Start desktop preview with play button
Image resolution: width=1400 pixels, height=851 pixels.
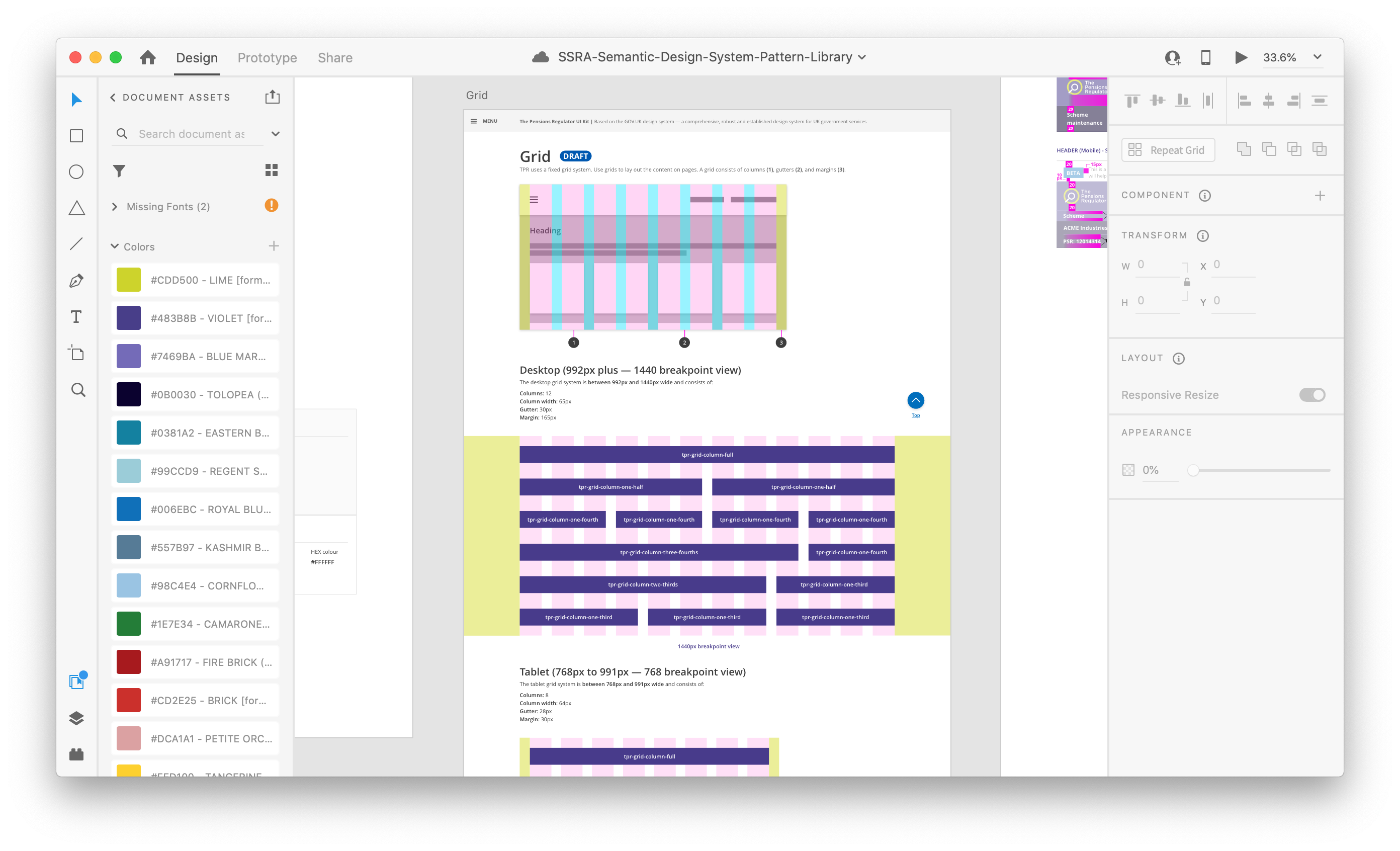pos(1241,57)
